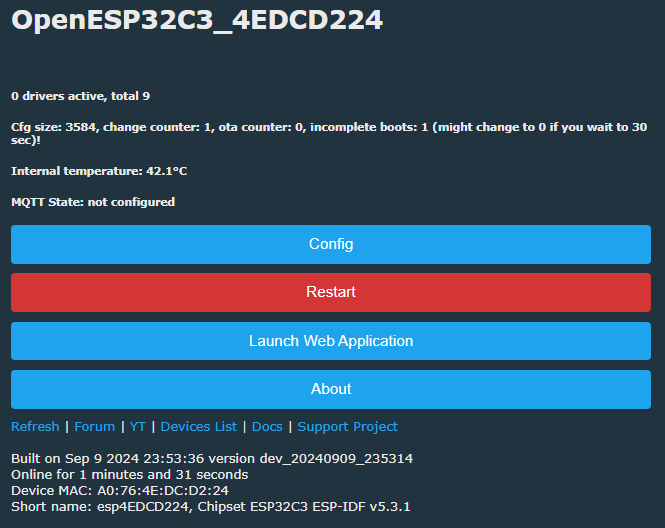
Task: Click the 'Online for 1 minutes' uptime line
Action: click(x=130, y=474)
